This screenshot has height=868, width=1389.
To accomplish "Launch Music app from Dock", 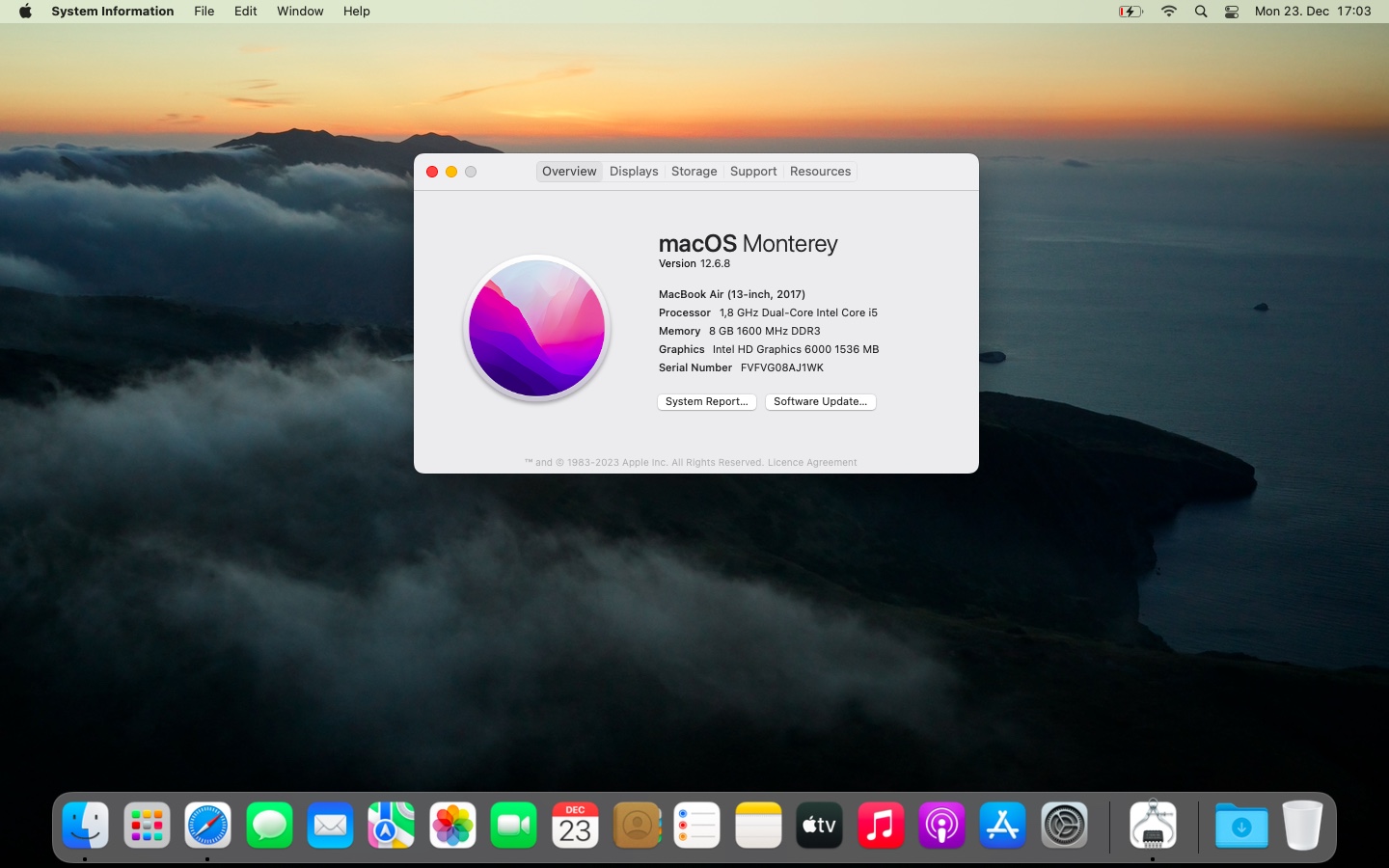I will [x=882, y=826].
